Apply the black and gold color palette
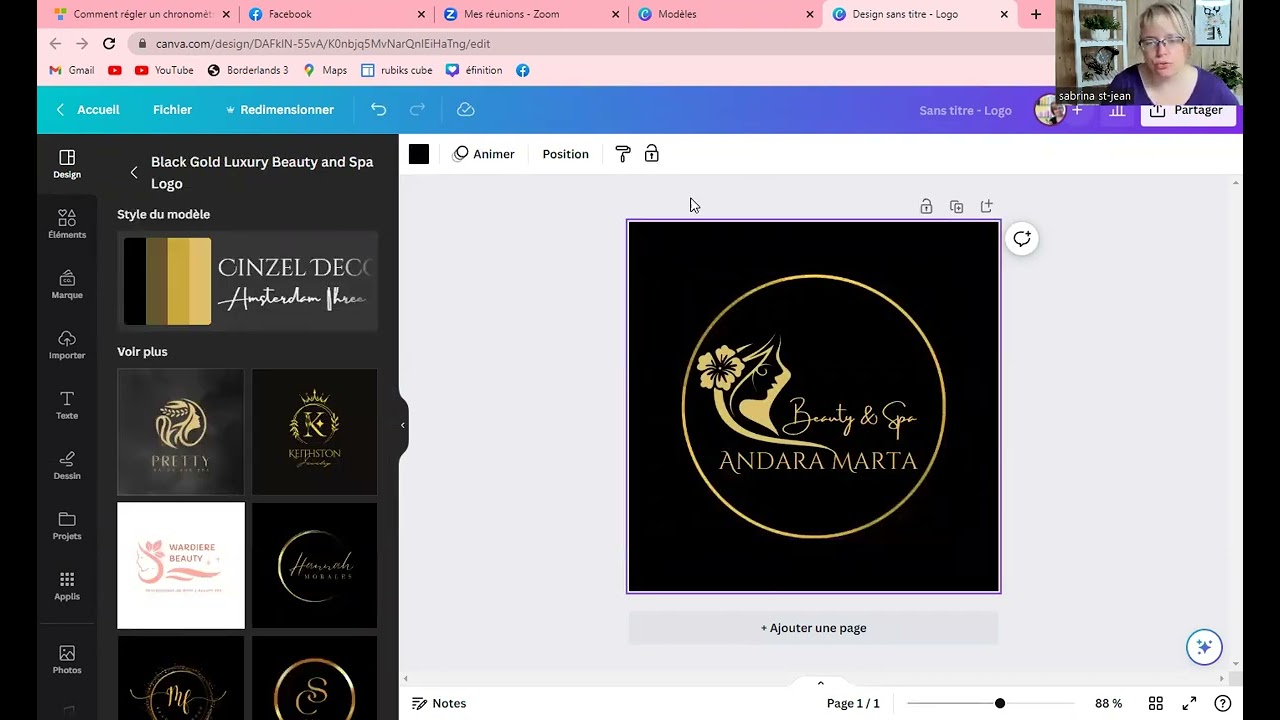The height and width of the screenshot is (720, 1280). [x=167, y=281]
